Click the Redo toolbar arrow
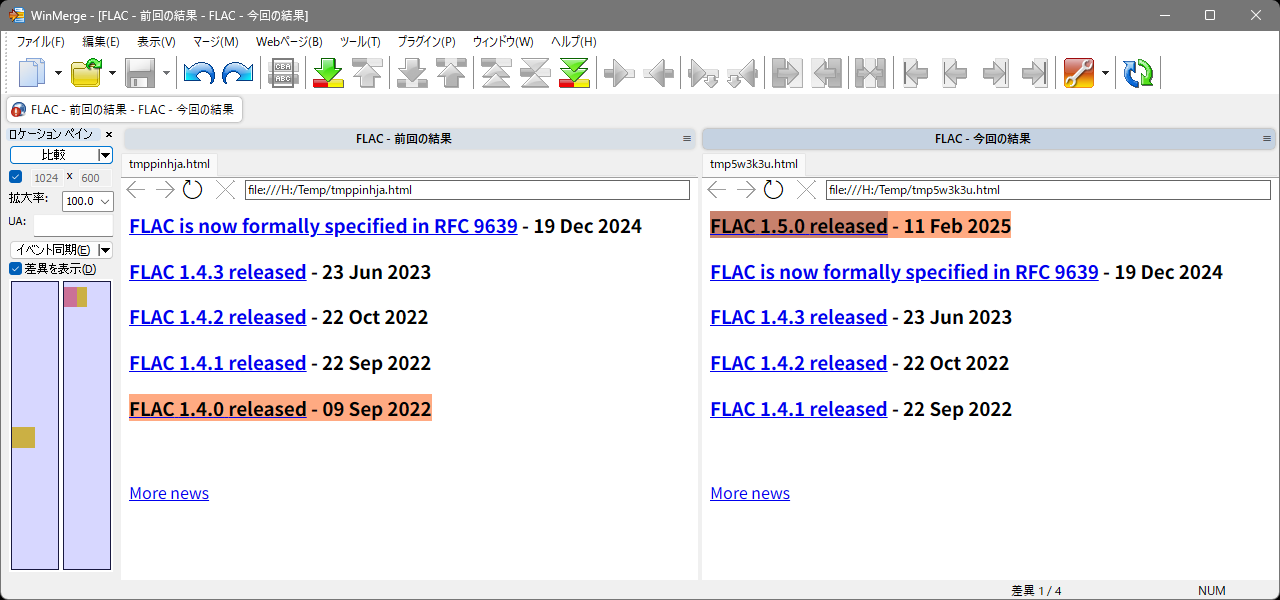Image resolution: width=1280 pixels, height=600 pixels. point(238,73)
